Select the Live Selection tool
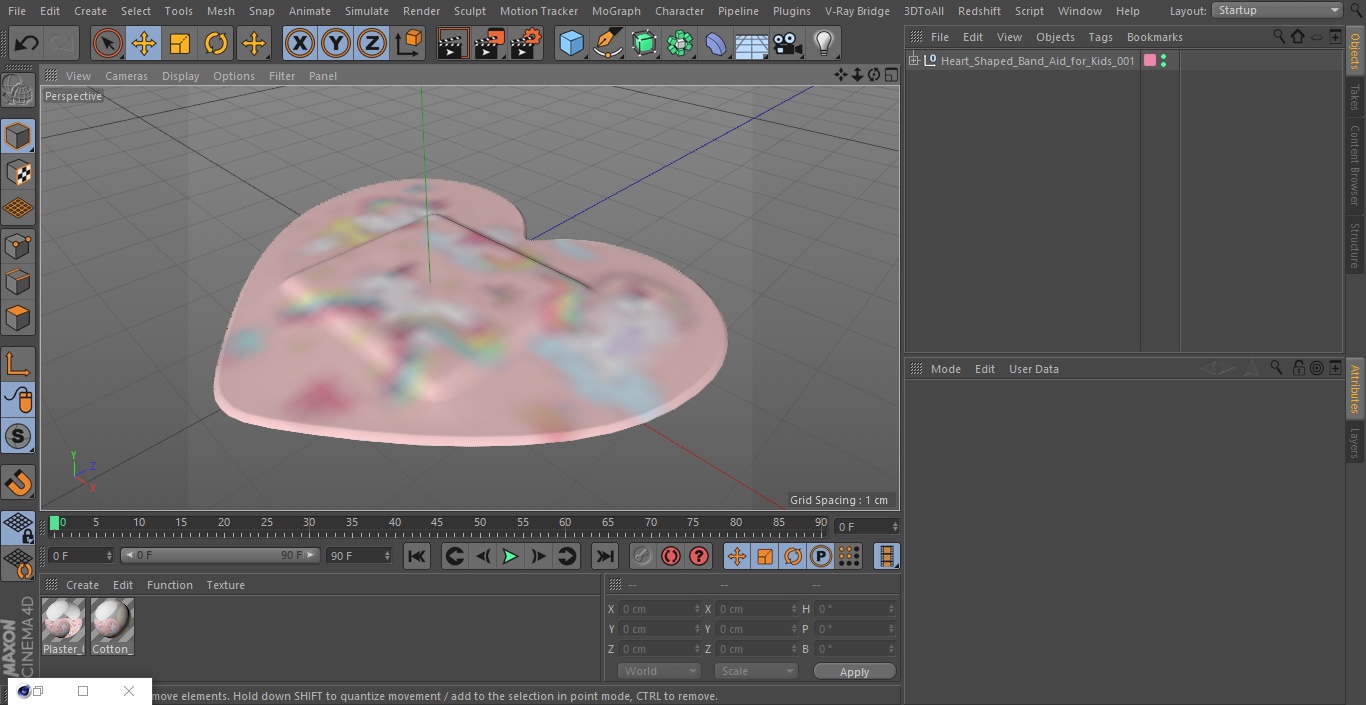Screen dimensions: 1366x705 click(107, 43)
